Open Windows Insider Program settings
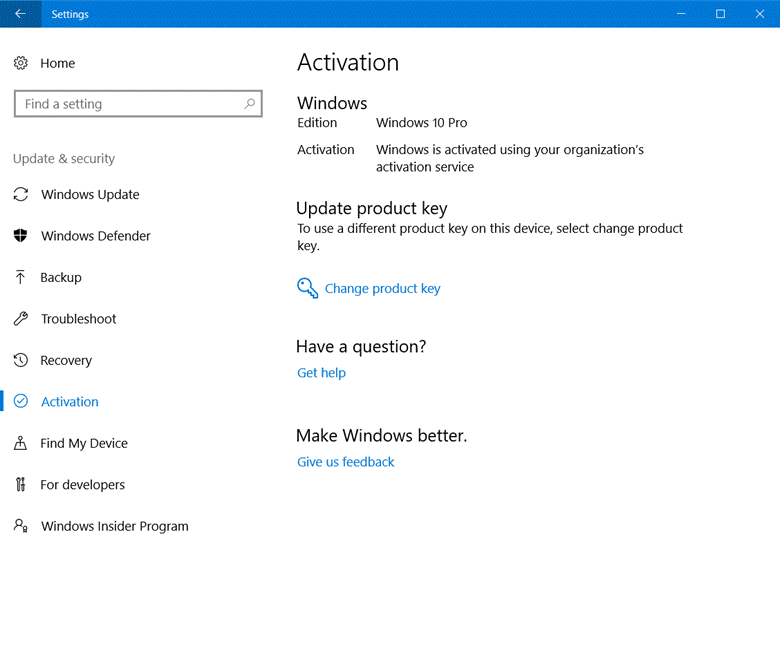Image resolution: width=780 pixels, height=653 pixels. (115, 526)
